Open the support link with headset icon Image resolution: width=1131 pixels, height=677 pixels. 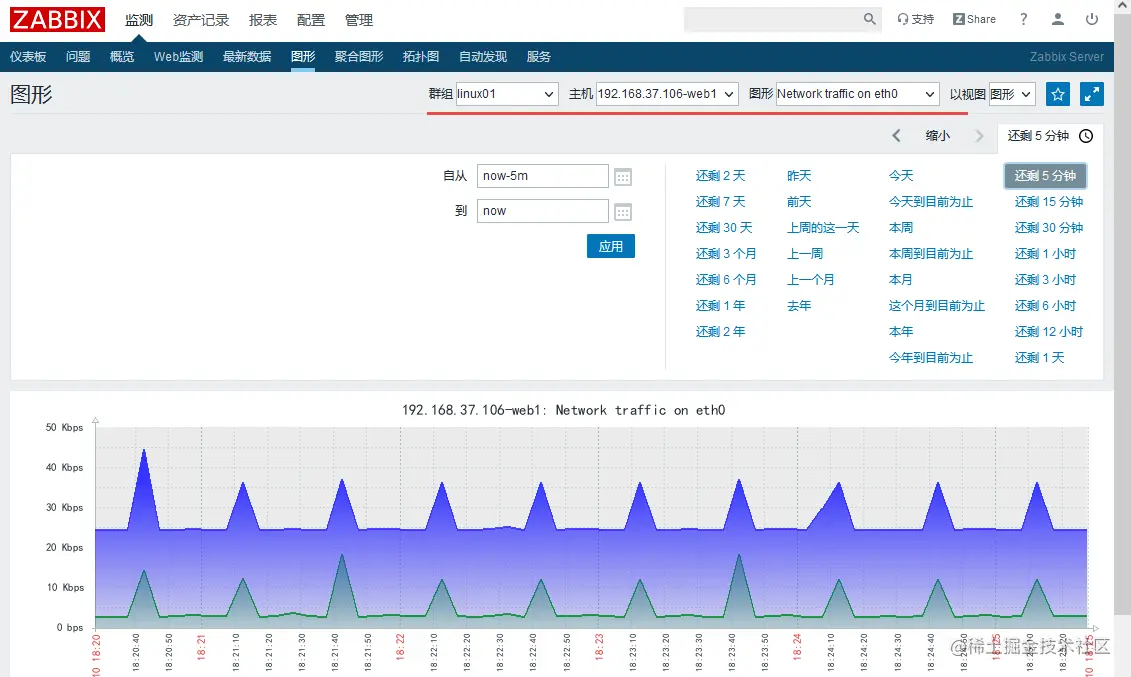pos(915,19)
